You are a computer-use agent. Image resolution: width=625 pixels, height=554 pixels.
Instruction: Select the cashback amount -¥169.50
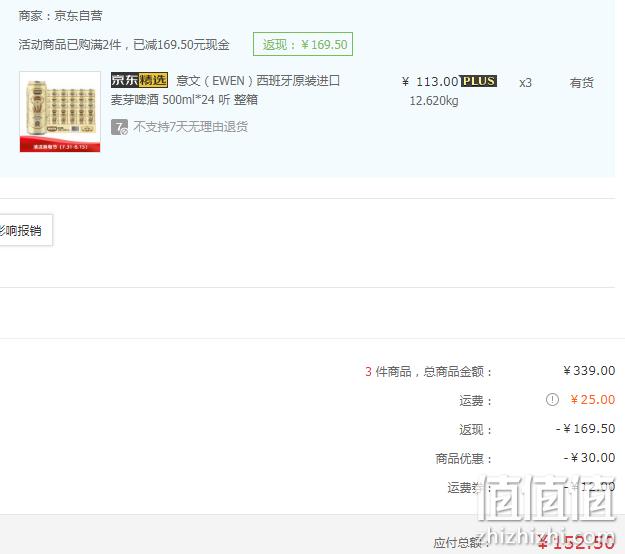coord(586,429)
